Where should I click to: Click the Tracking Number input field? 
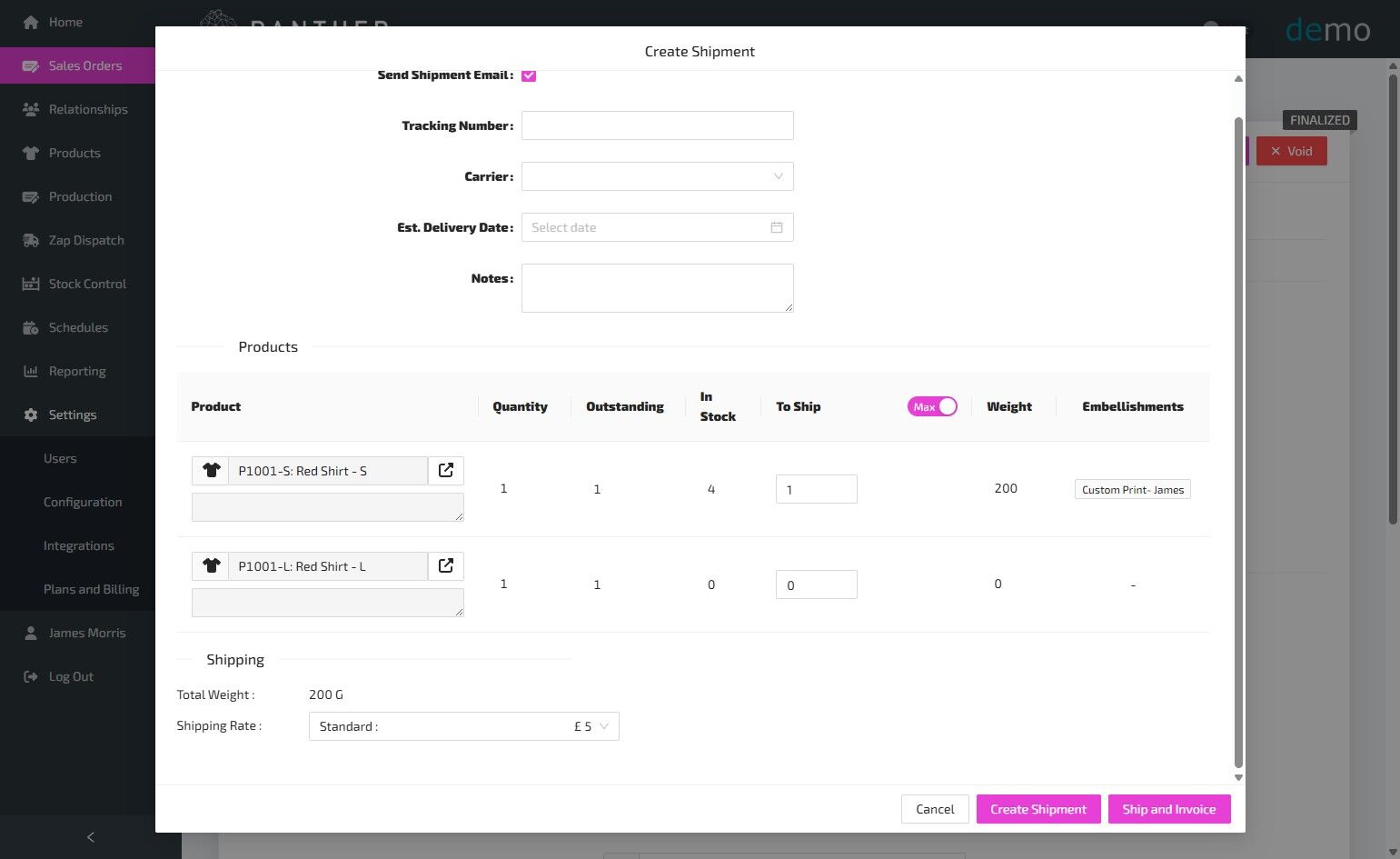point(657,125)
